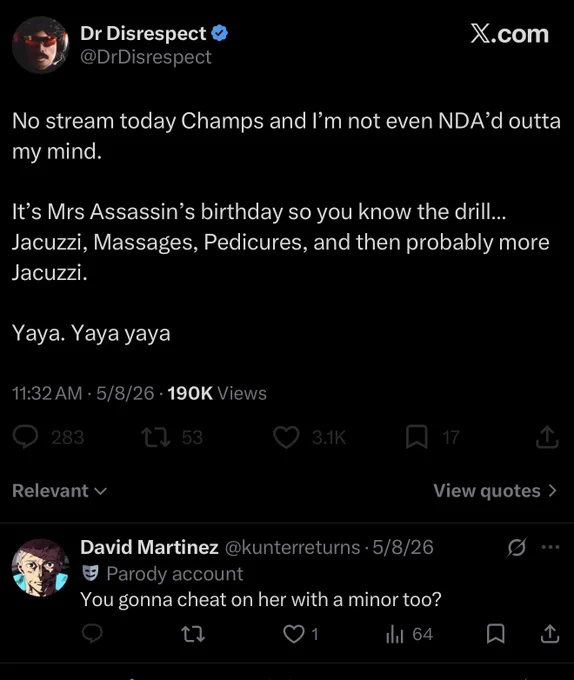Screen dimensions: 574x680
Task: Open the 190K Views count
Action: 217,393
